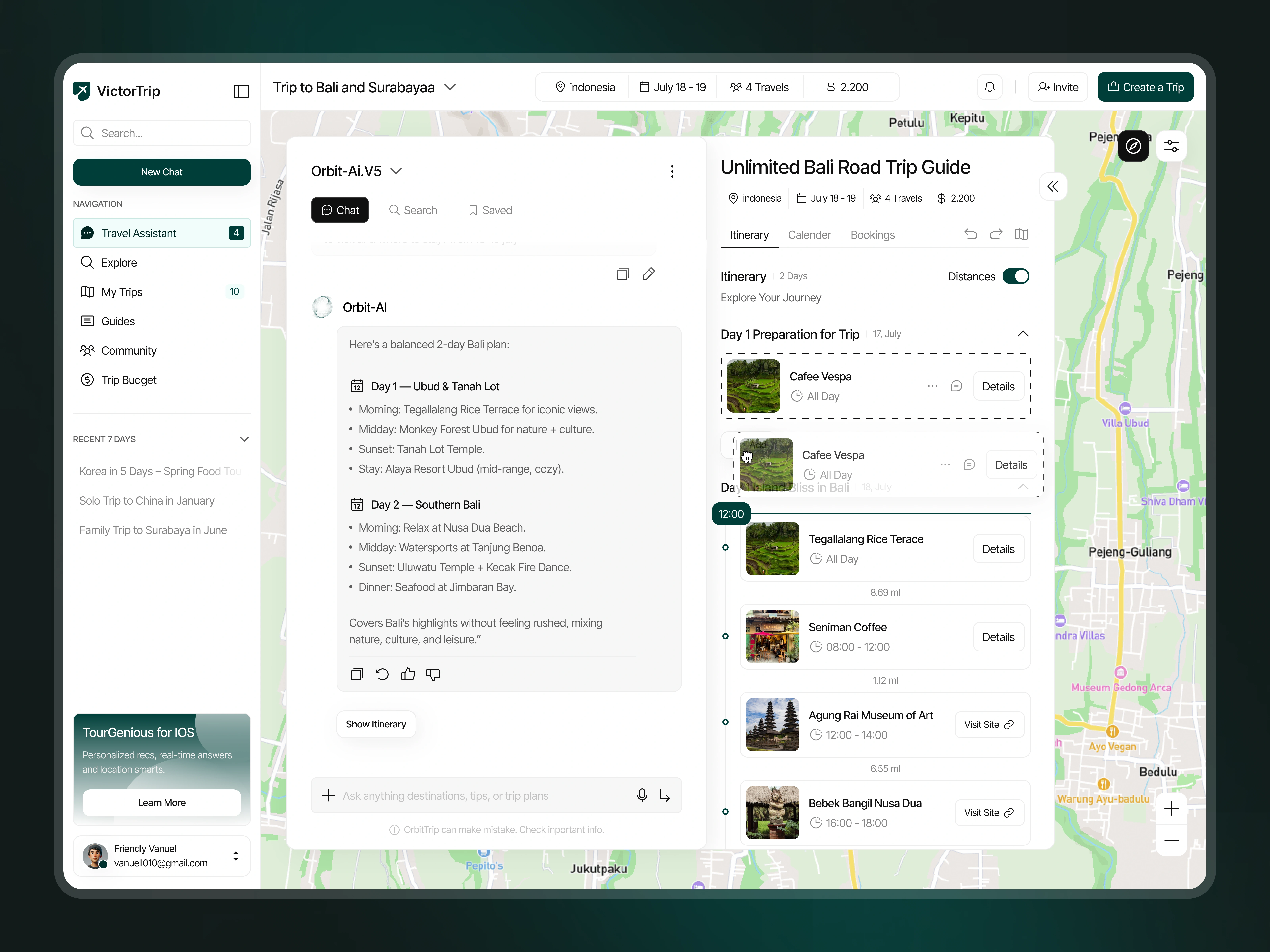Open Details for Seniman Coffee
1270x952 pixels.
point(998,637)
